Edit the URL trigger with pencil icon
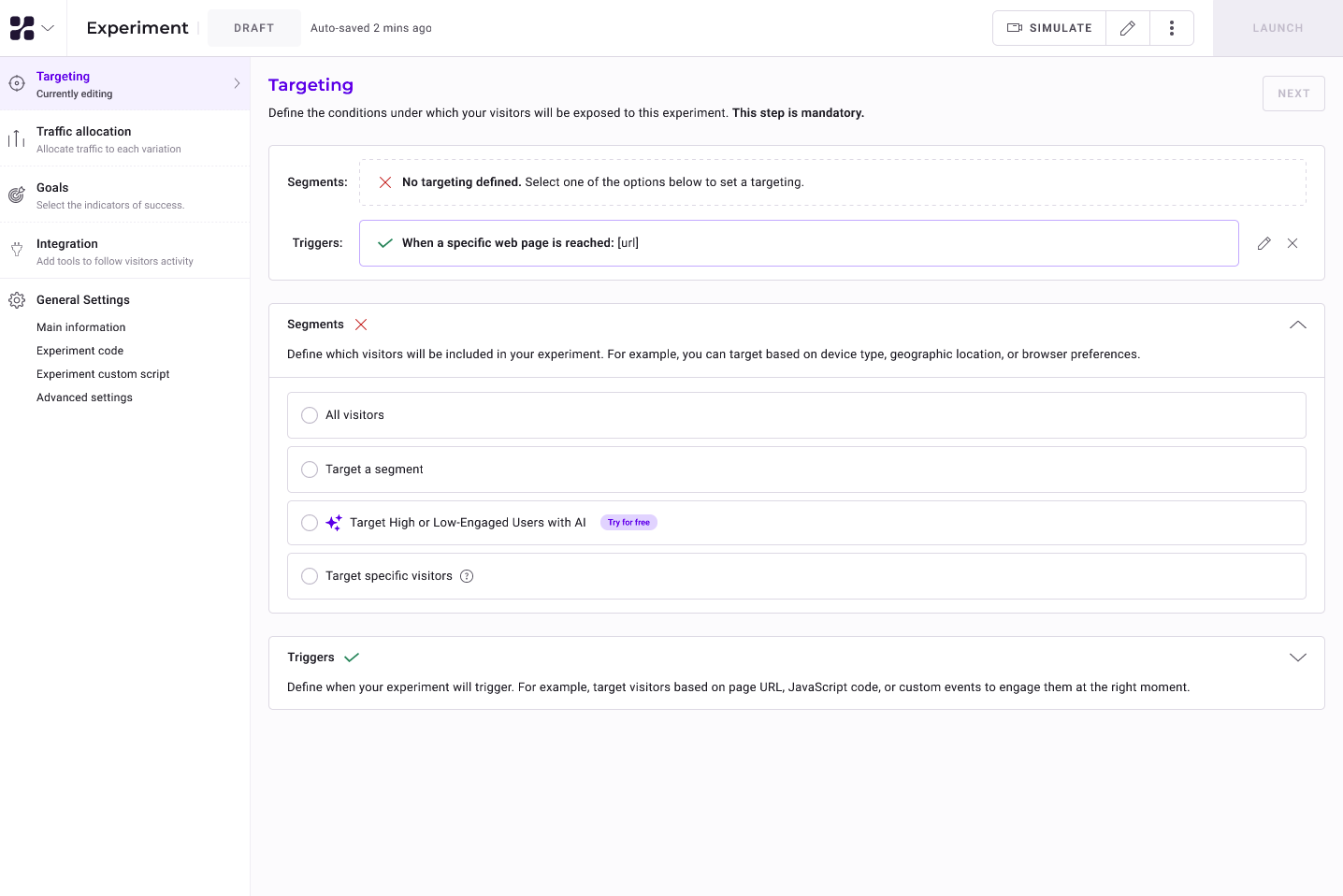 coord(1264,243)
